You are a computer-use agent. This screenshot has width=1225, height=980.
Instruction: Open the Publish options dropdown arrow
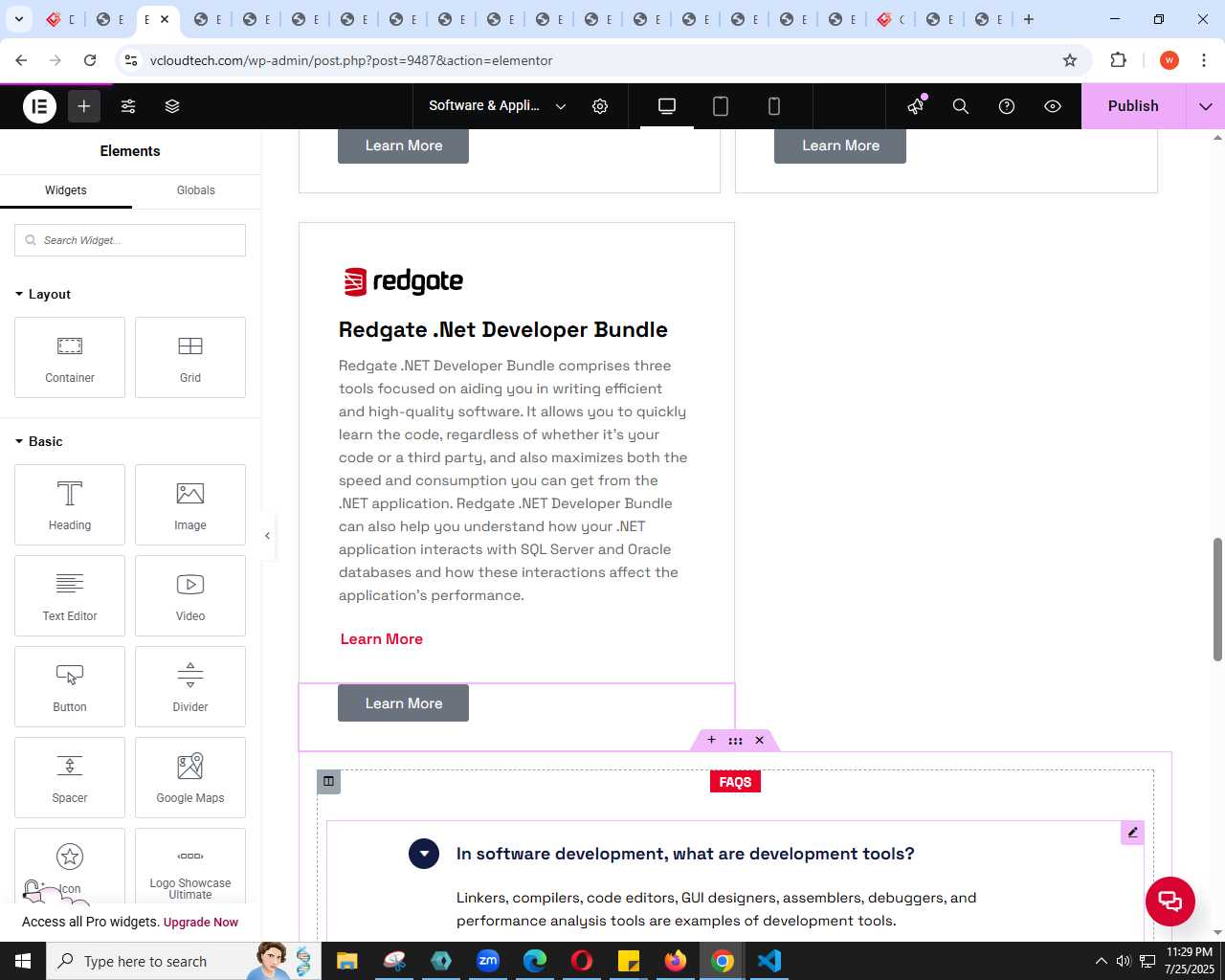(1206, 106)
